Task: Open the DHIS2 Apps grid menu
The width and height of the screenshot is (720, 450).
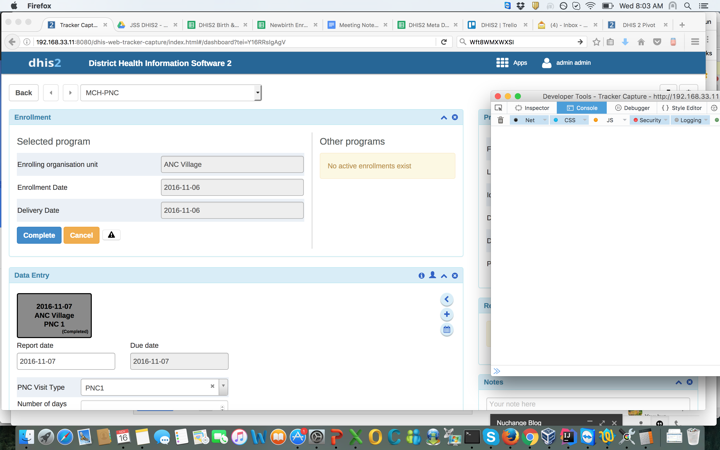Action: click(511, 63)
